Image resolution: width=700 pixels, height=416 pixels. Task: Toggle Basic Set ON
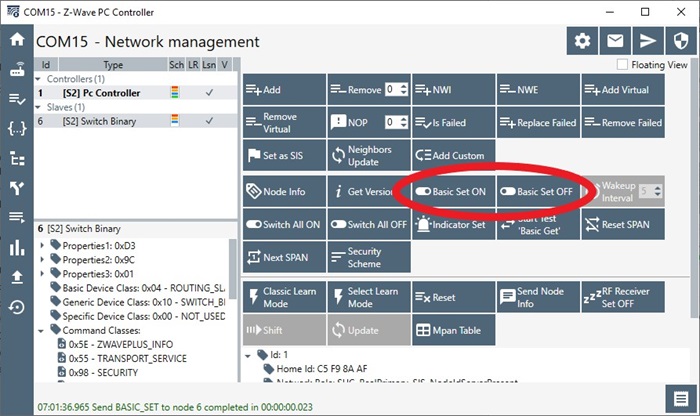[x=454, y=191]
